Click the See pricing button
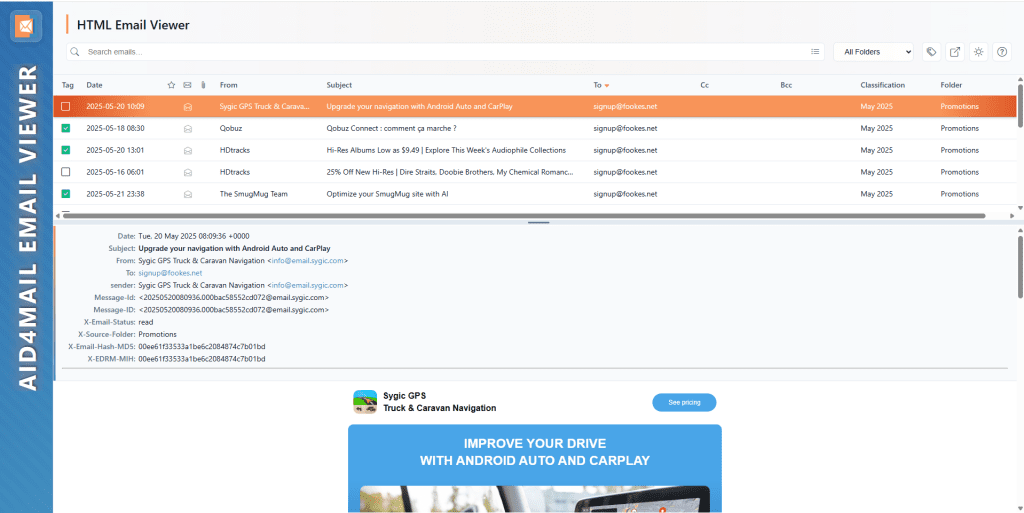Viewport: 1024px width, 513px height. point(684,403)
